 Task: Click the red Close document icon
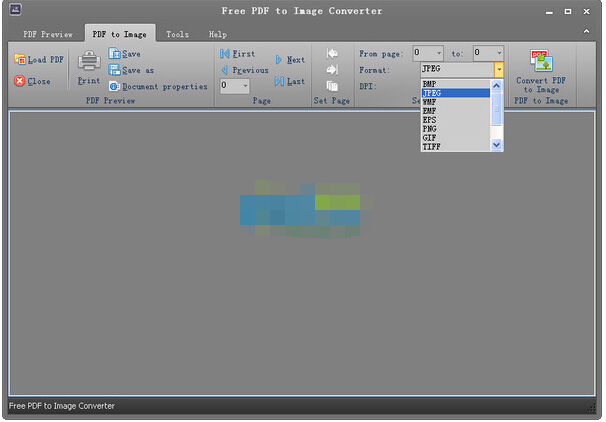click(19, 81)
